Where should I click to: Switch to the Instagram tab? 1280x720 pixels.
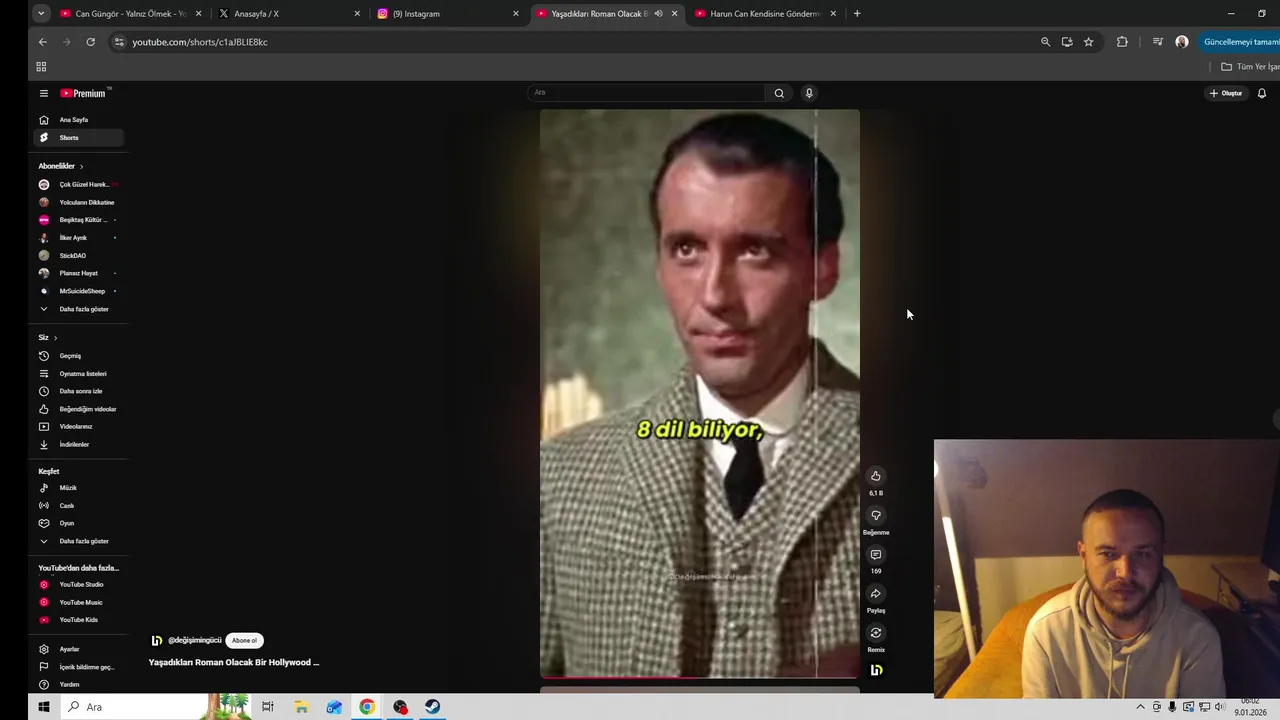[x=448, y=14]
